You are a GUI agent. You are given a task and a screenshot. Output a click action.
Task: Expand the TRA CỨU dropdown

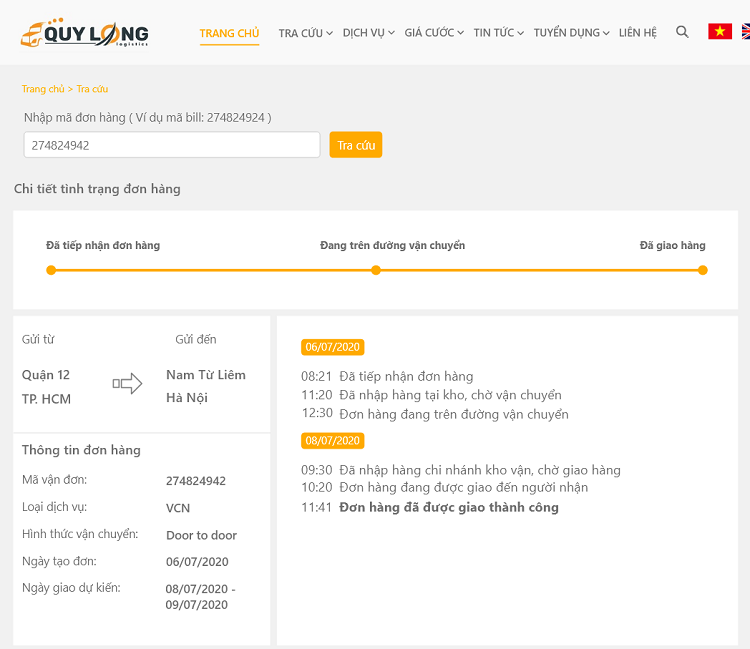pos(305,33)
